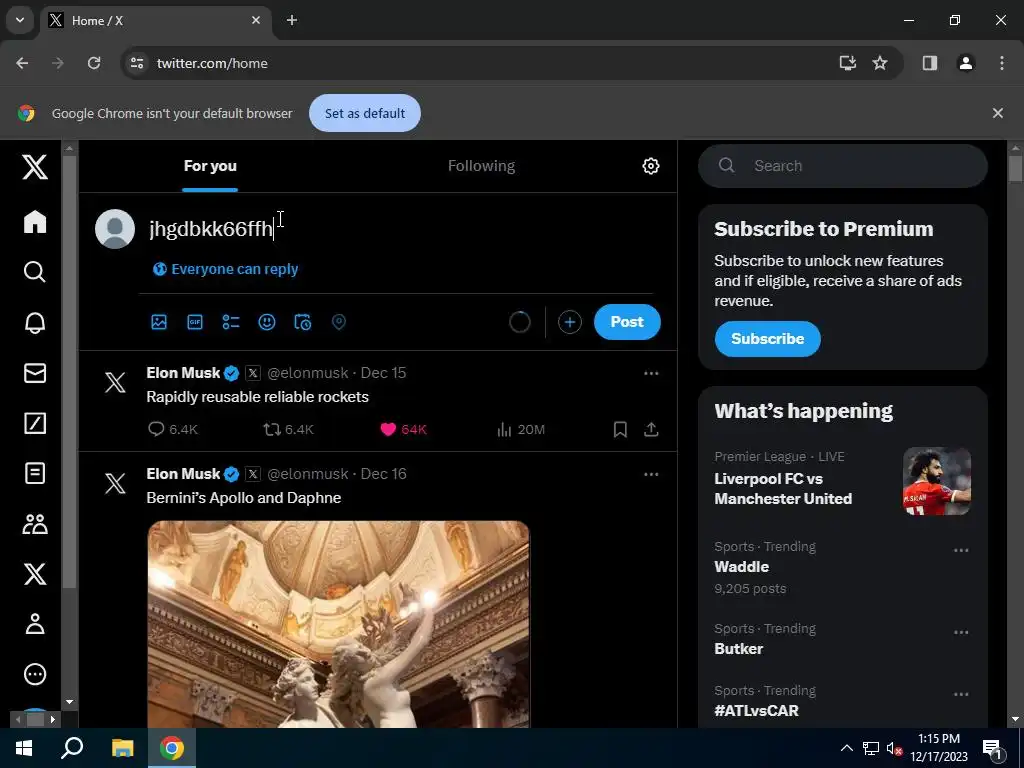Open Communities people icon in sidebar

[x=35, y=524]
